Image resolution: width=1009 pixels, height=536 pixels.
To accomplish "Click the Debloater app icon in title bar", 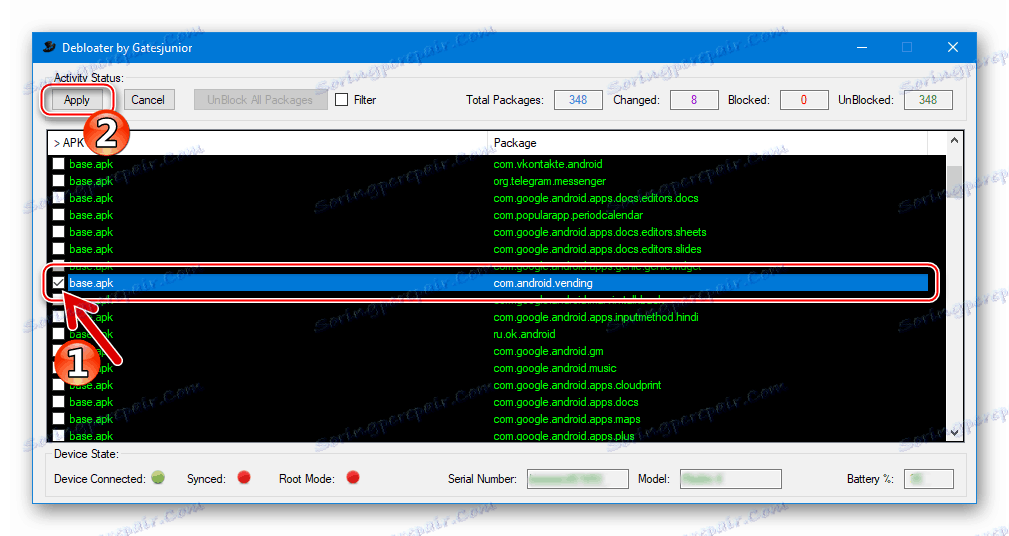I will point(49,47).
